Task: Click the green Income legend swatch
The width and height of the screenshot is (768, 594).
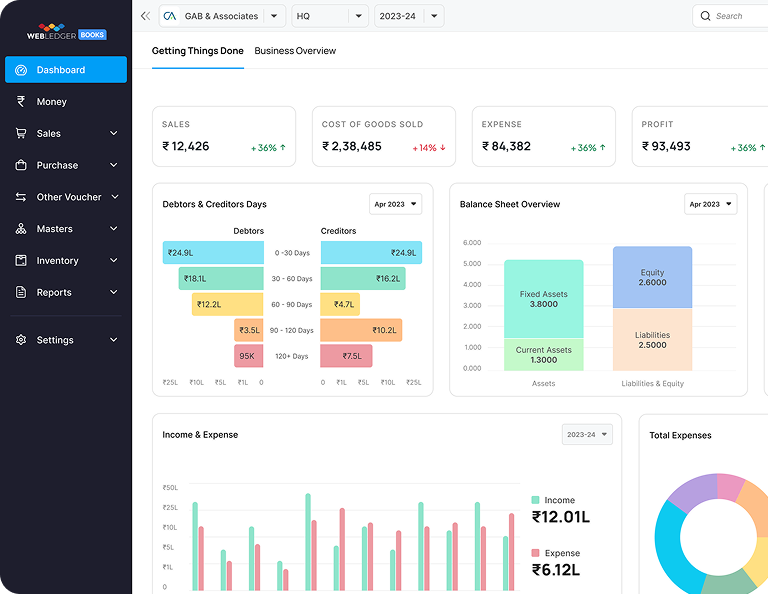Action: (x=536, y=500)
